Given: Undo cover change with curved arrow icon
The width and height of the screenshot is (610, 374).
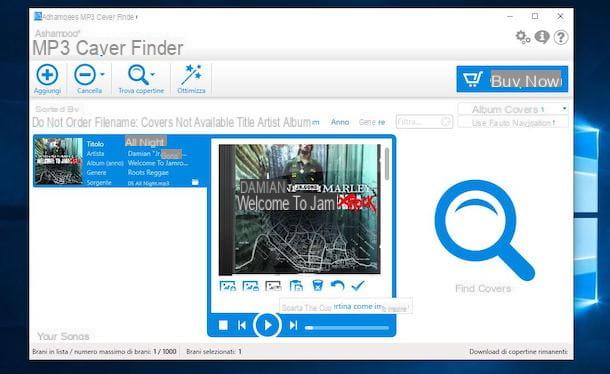Looking at the screenshot, I should click(337, 286).
